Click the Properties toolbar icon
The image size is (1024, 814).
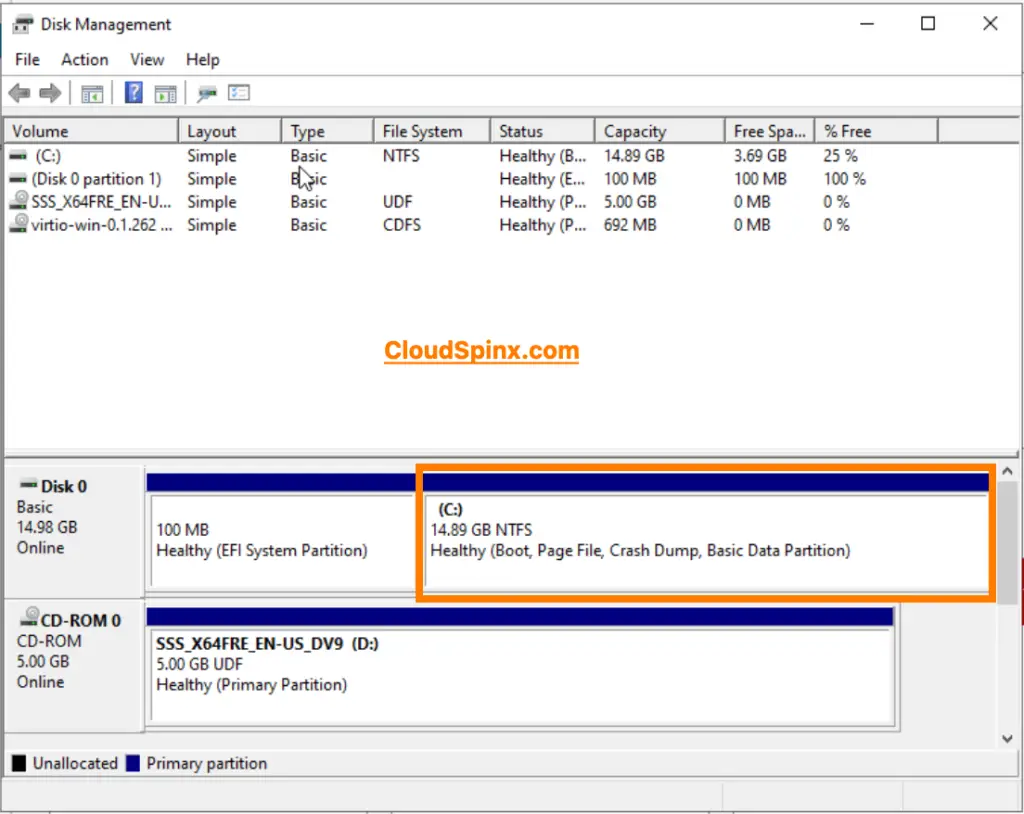click(205, 92)
